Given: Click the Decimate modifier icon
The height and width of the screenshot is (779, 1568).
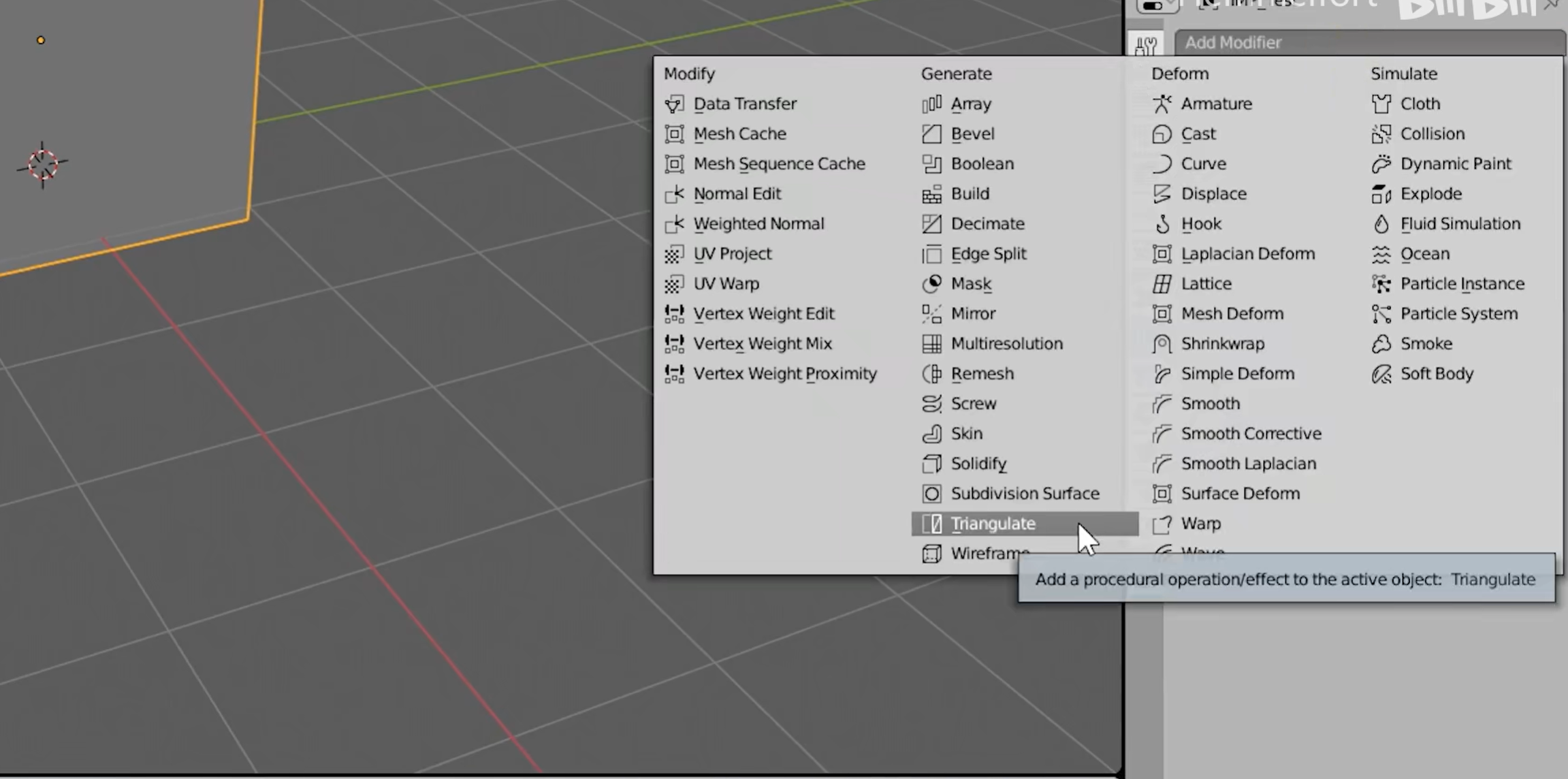Looking at the screenshot, I should click(x=931, y=223).
